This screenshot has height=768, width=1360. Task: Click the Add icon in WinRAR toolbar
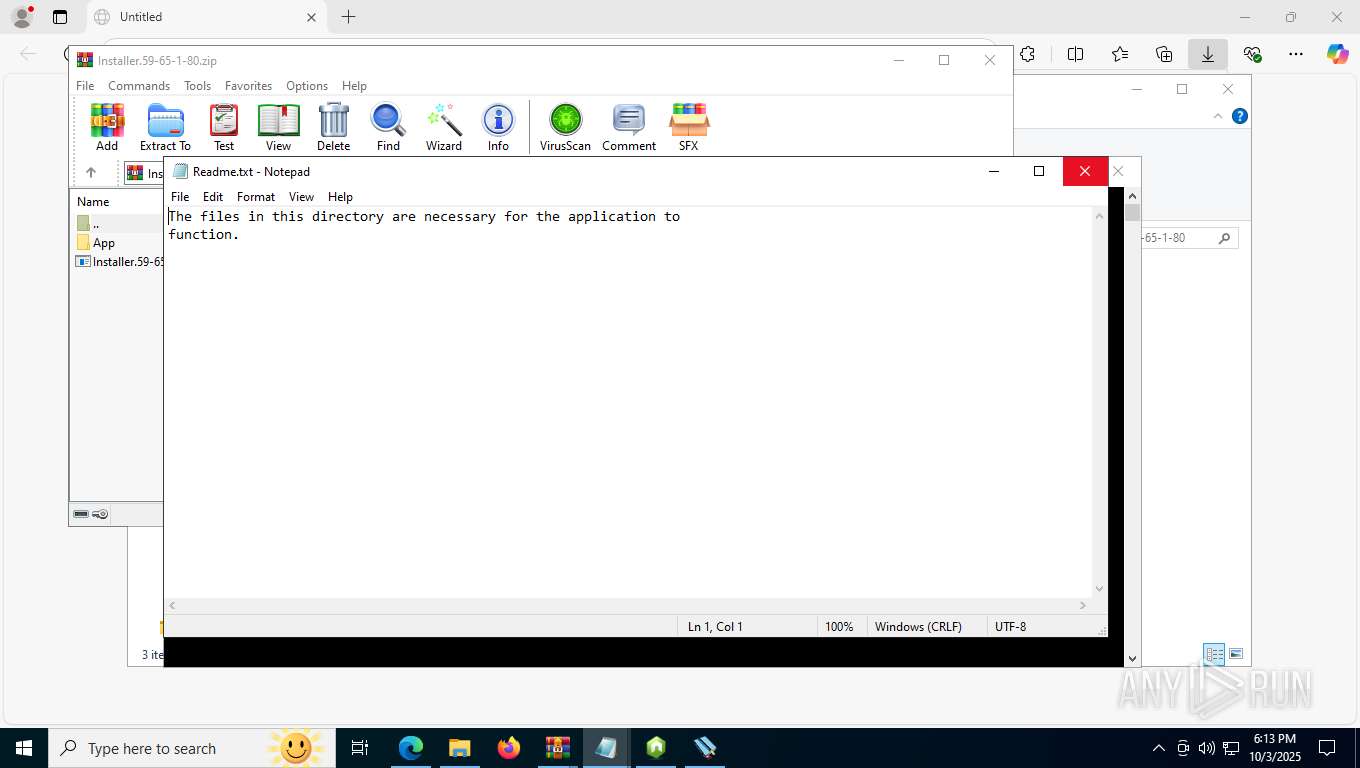(107, 127)
